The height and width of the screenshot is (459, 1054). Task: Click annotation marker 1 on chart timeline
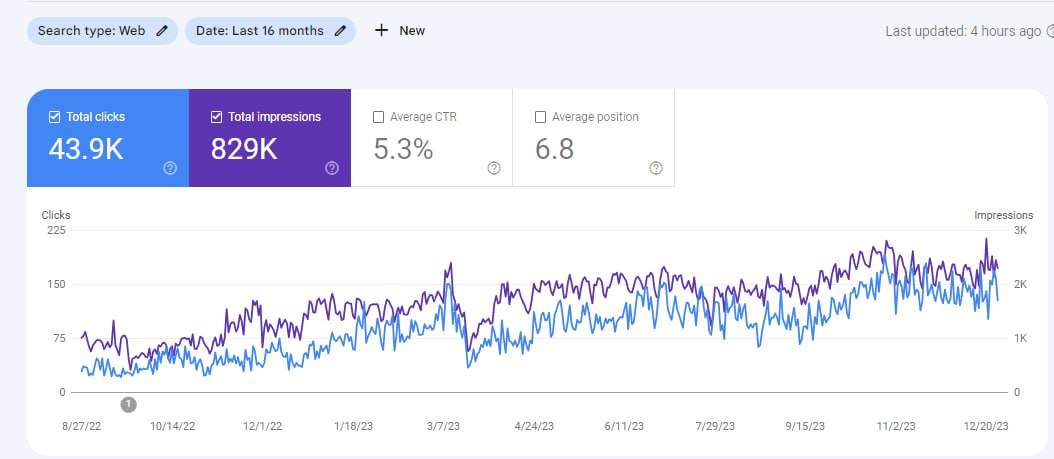[x=128, y=404]
